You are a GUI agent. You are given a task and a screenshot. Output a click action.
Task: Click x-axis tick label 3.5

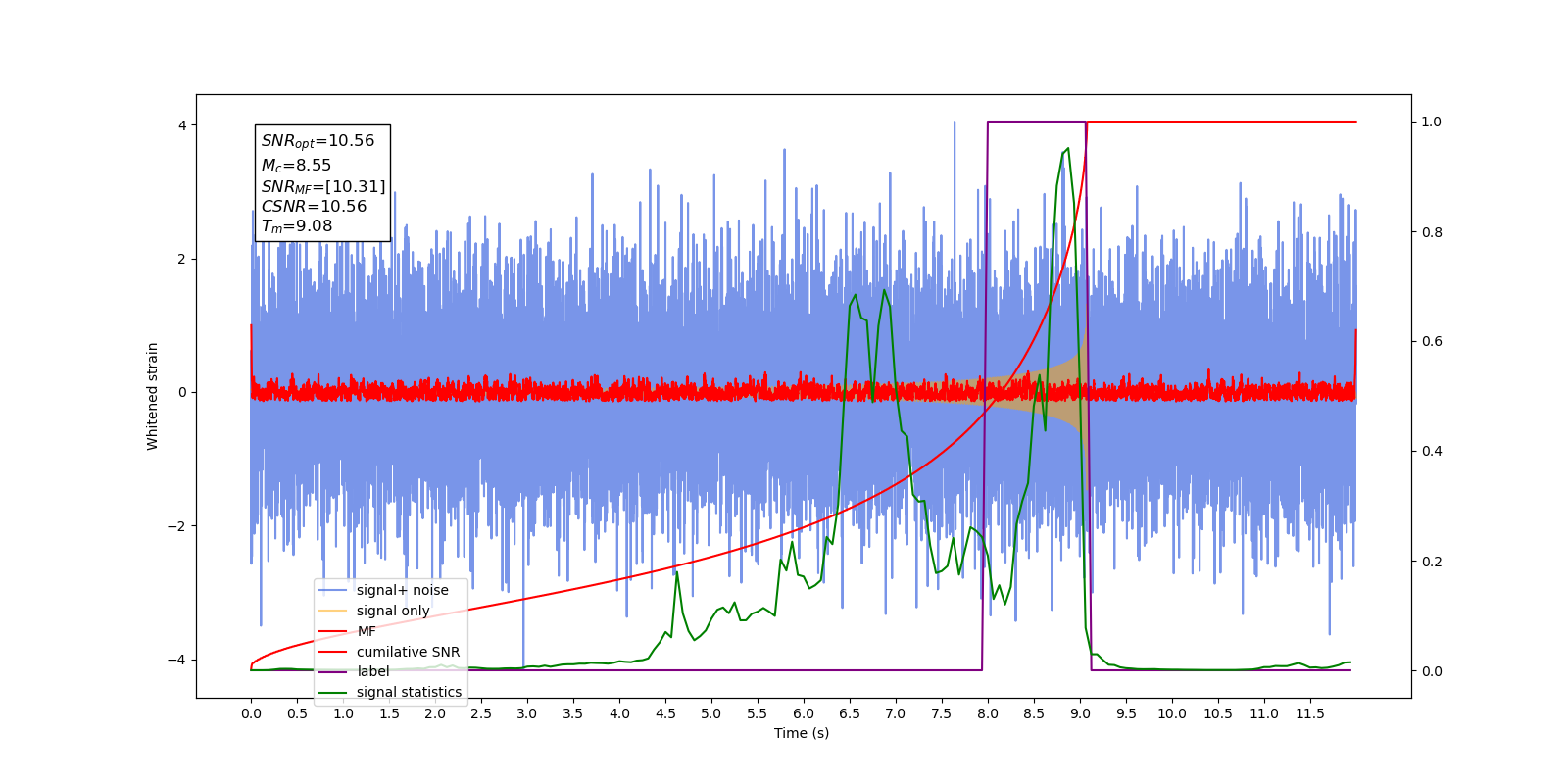coord(573,713)
